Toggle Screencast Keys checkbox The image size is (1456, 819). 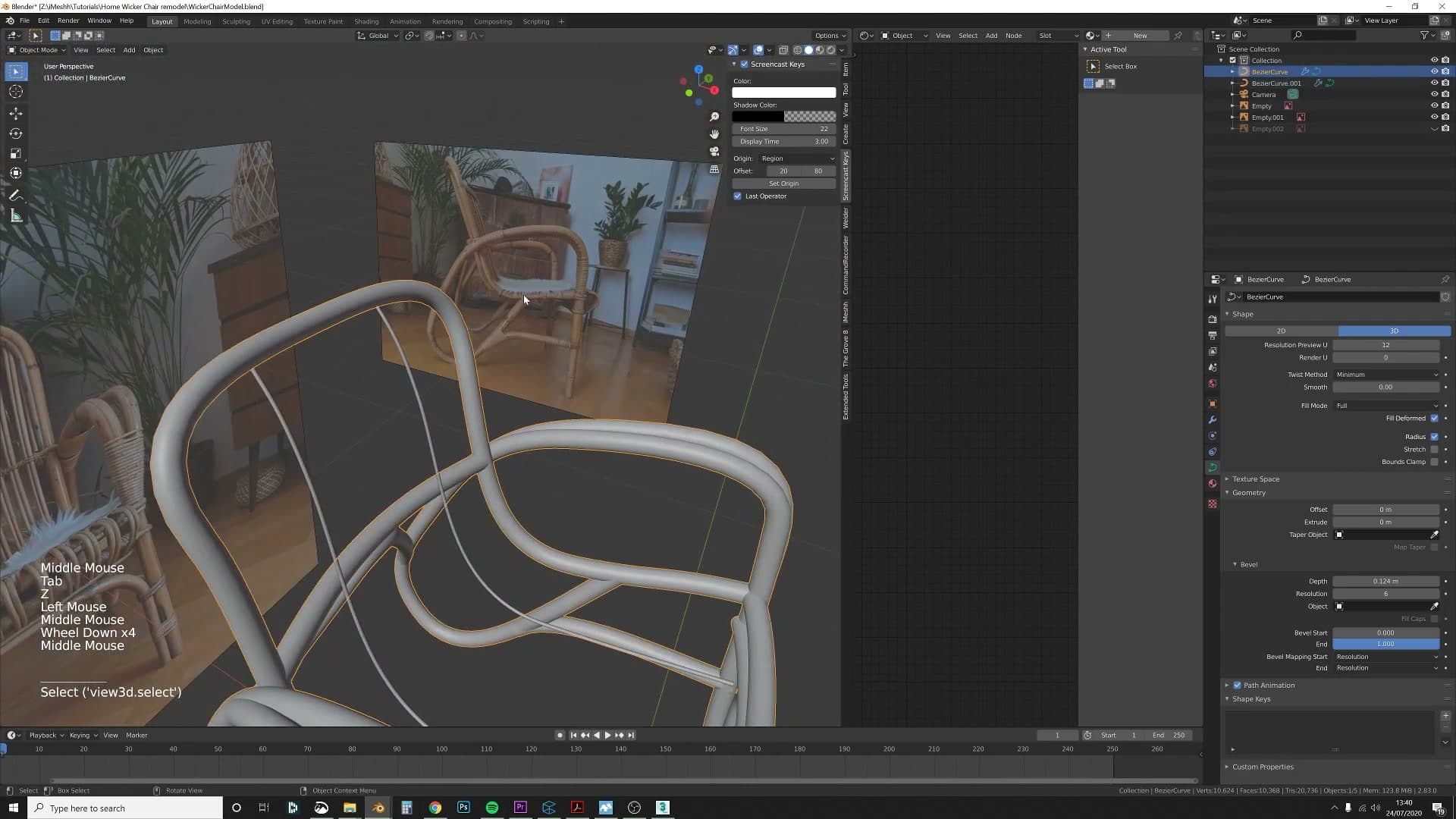pyautogui.click(x=744, y=64)
